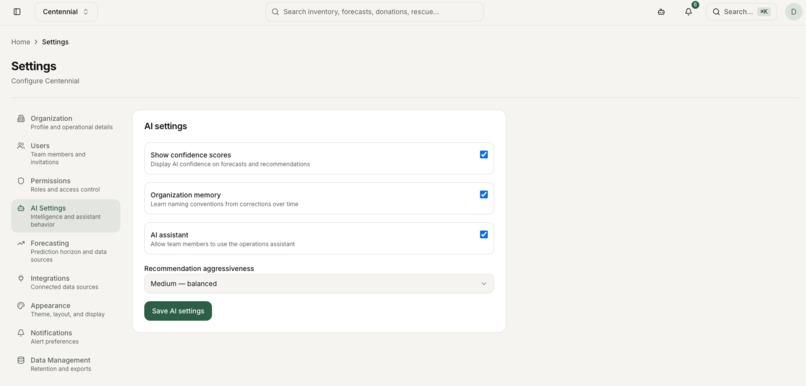The width and height of the screenshot is (806, 386).
Task: Click the Save AI settings button
Action: [x=178, y=311]
